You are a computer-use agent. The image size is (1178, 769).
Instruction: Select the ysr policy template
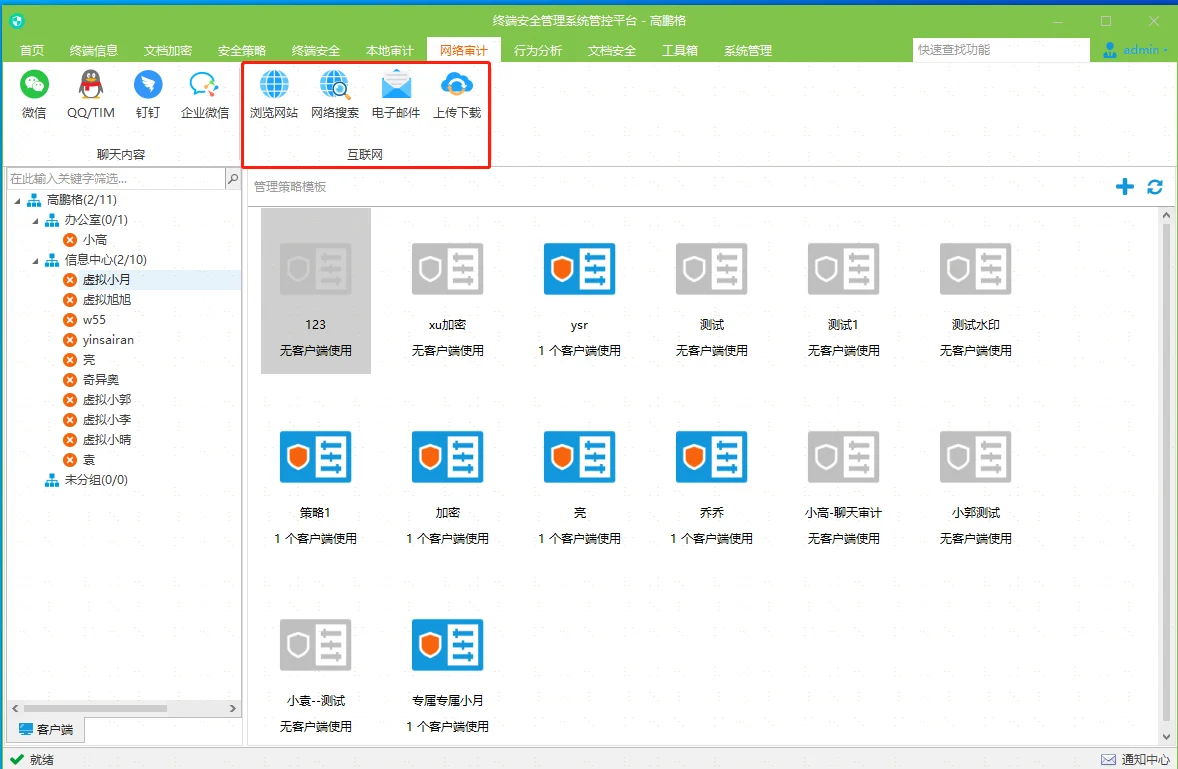point(579,291)
